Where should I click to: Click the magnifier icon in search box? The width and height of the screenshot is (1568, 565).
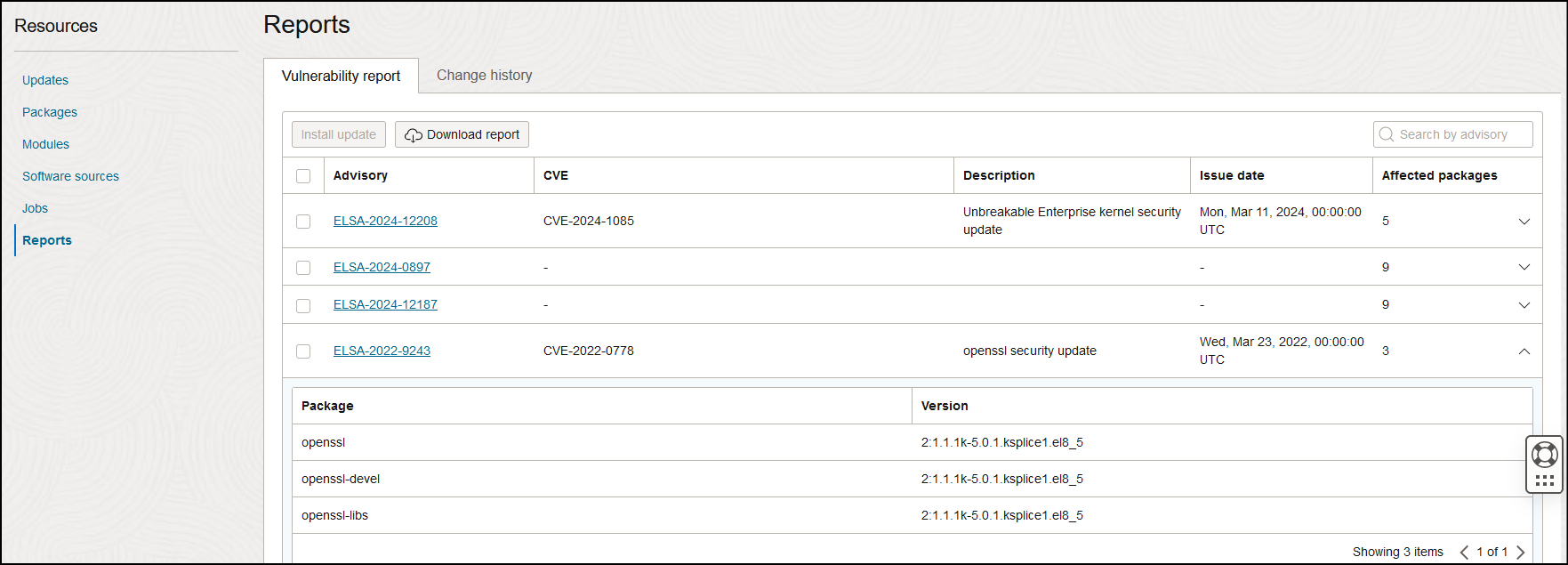tap(1387, 134)
